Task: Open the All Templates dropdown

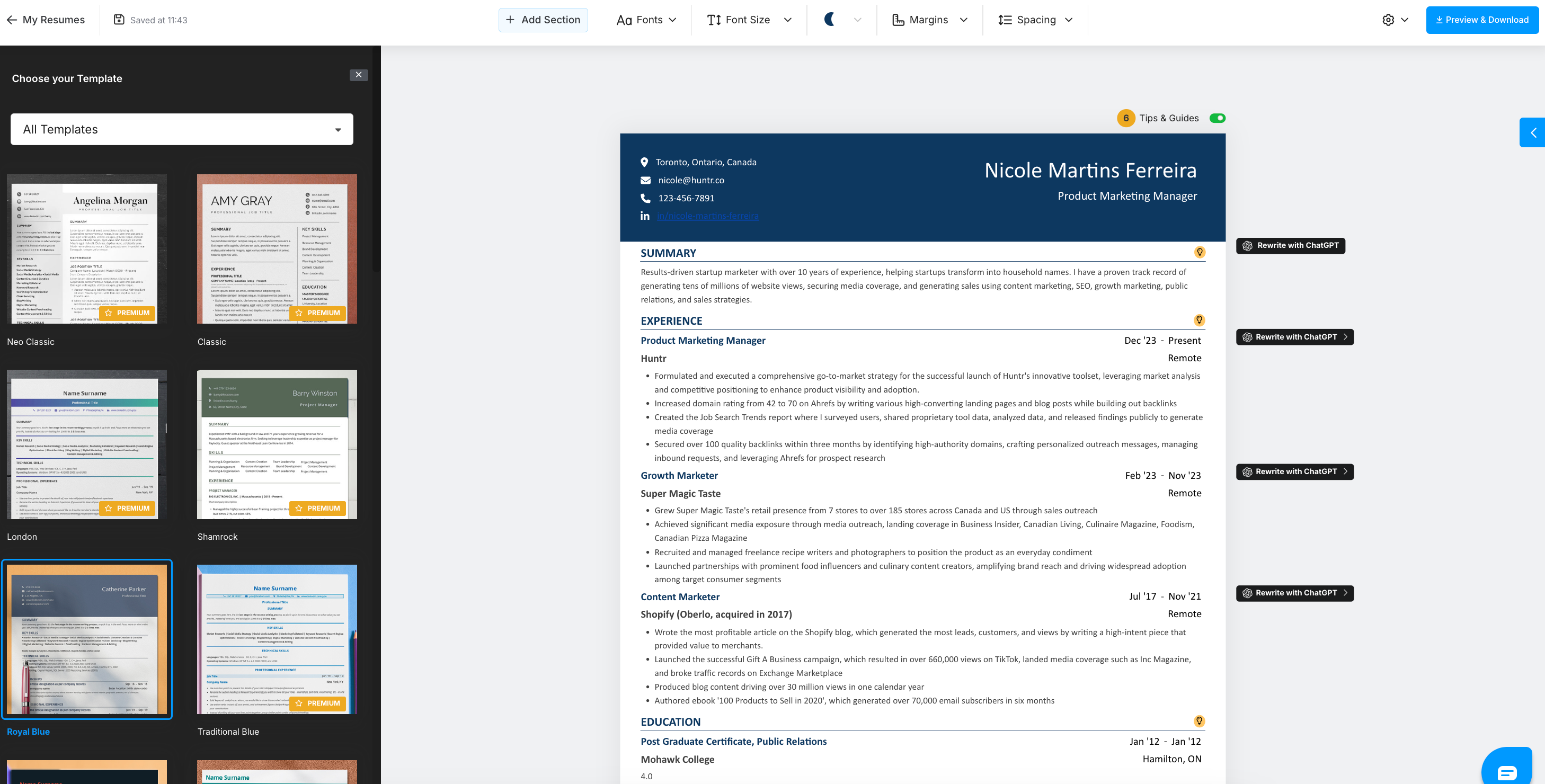Action: click(182, 130)
